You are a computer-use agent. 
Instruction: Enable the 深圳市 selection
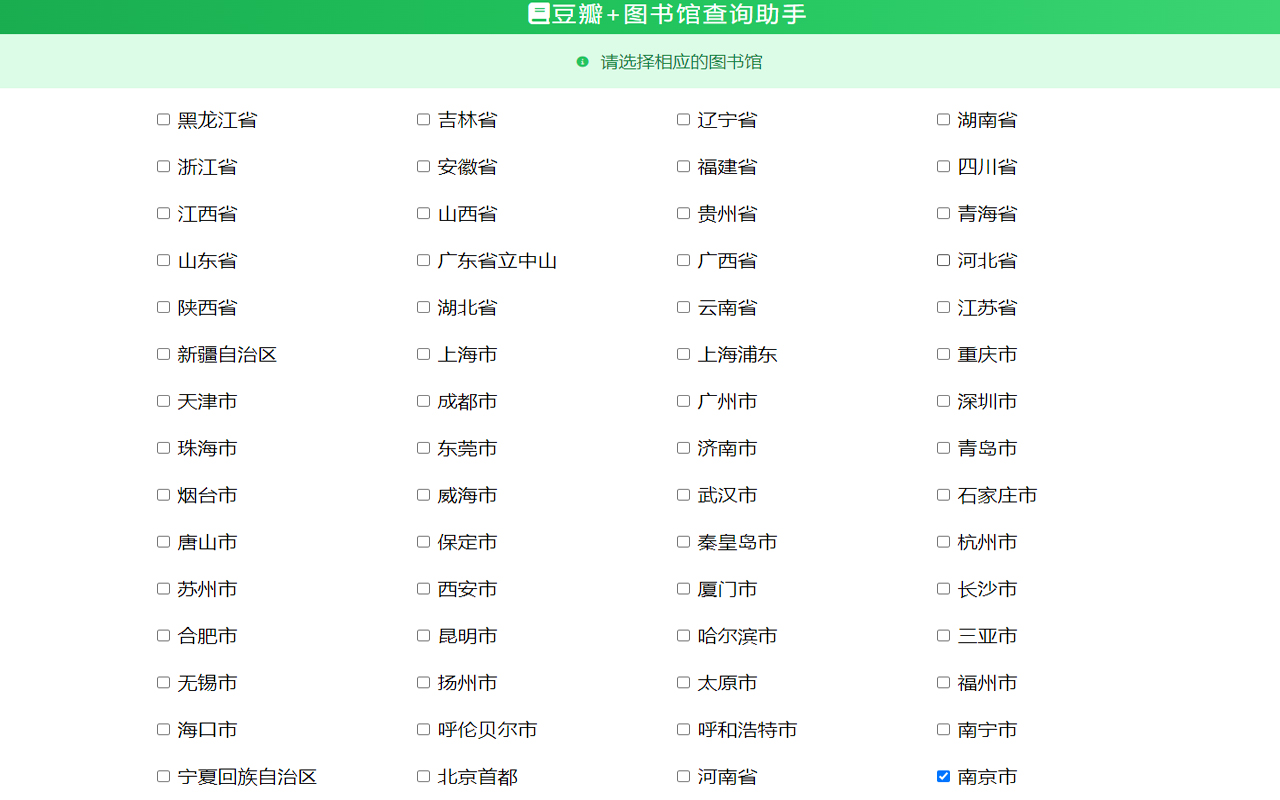pos(942,400)
